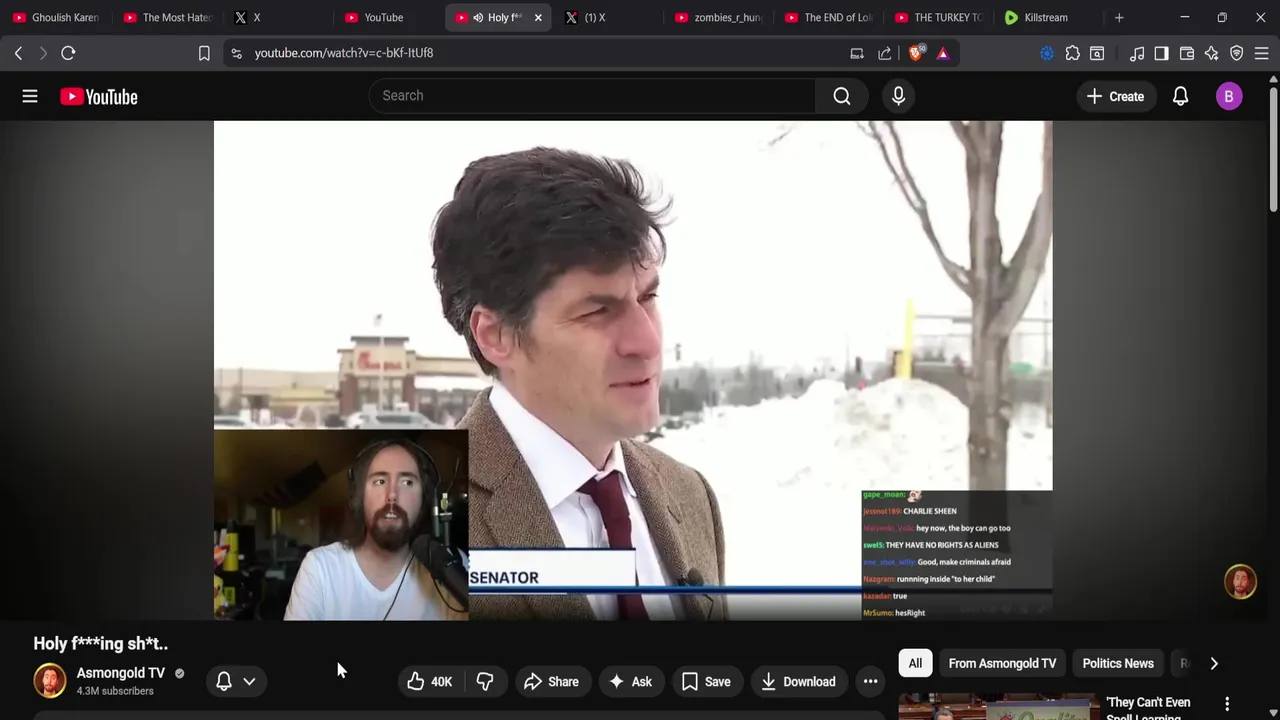The height and width of the screenshot is (720, 1280).
Task: Click the browser address bar URL
Action: click(x=343, y=53)
